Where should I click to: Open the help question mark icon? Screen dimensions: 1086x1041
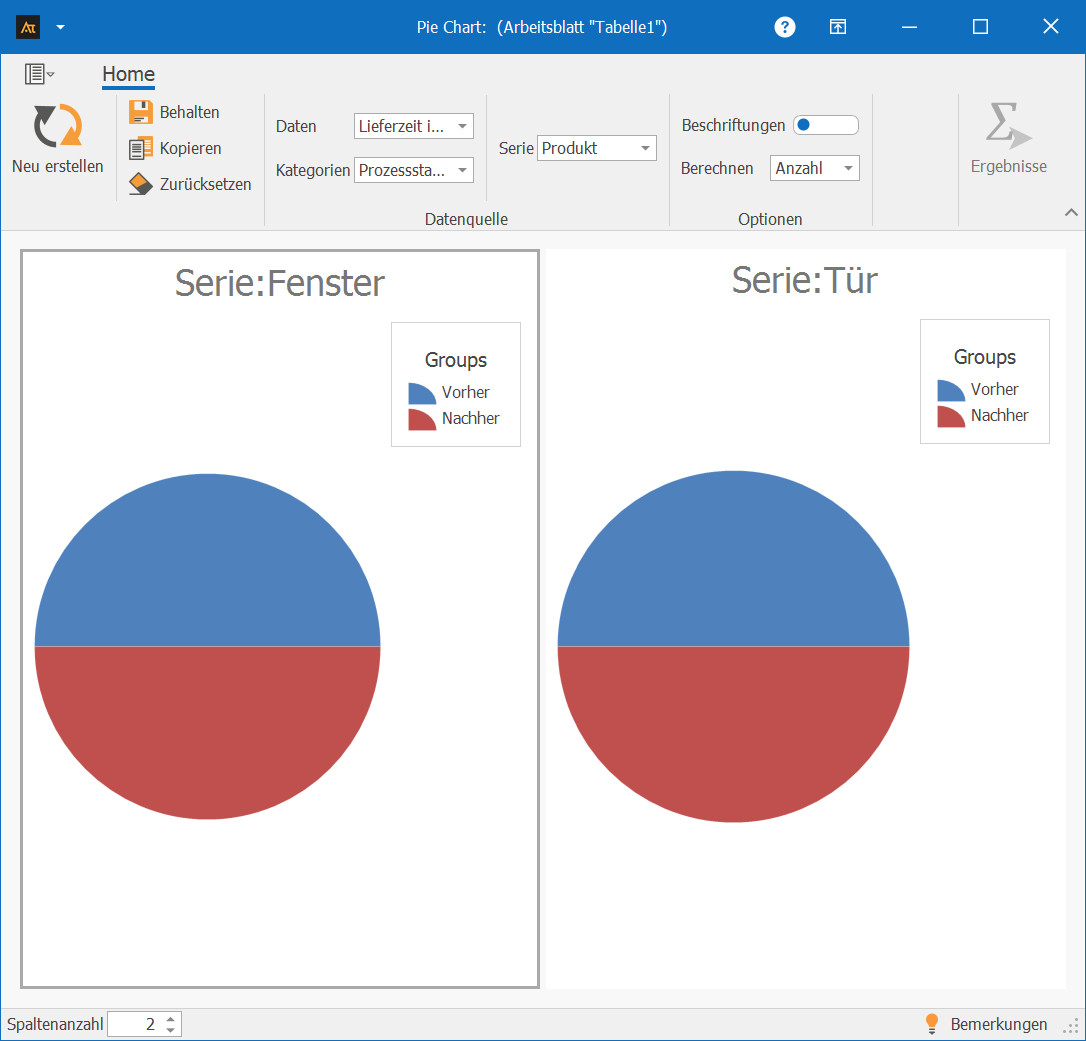pos(785,27)
